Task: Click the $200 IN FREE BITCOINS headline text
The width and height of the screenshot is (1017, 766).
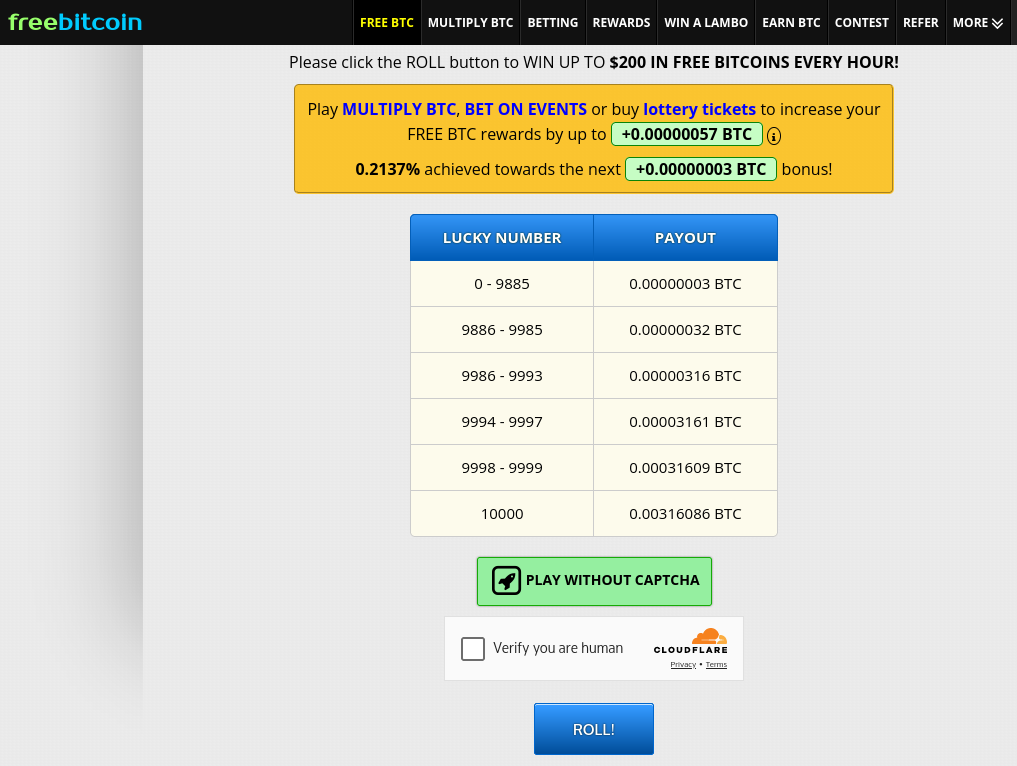Action: coord(754,62)
